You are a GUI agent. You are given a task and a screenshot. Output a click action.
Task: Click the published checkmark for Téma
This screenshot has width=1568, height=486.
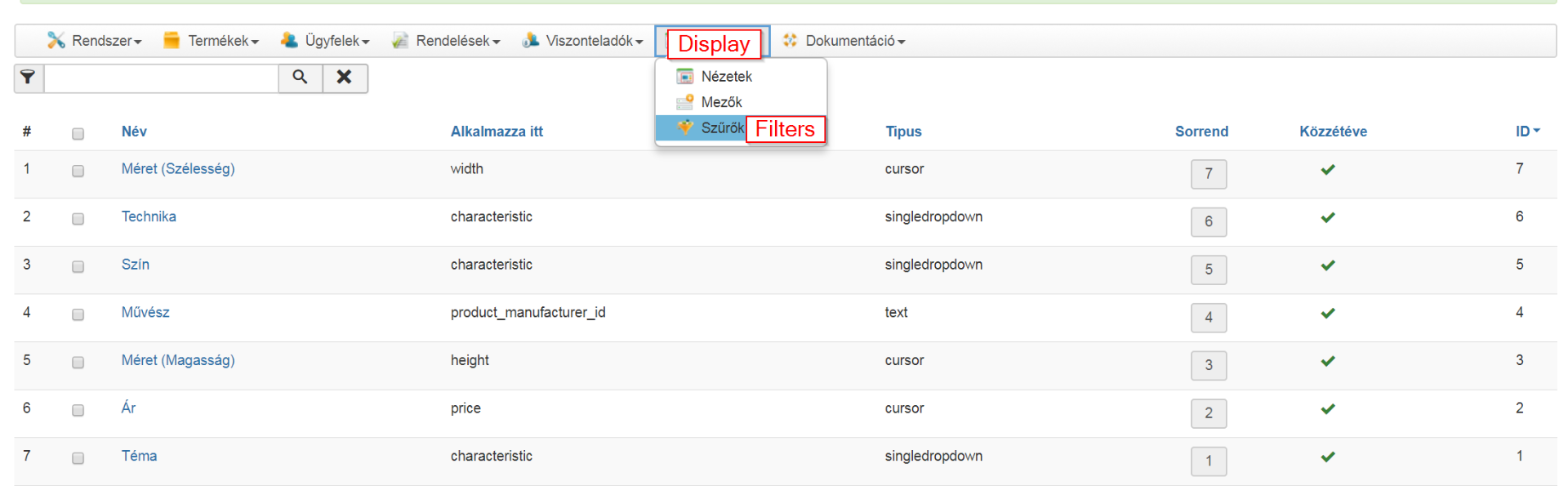(x=1328, y=457)
